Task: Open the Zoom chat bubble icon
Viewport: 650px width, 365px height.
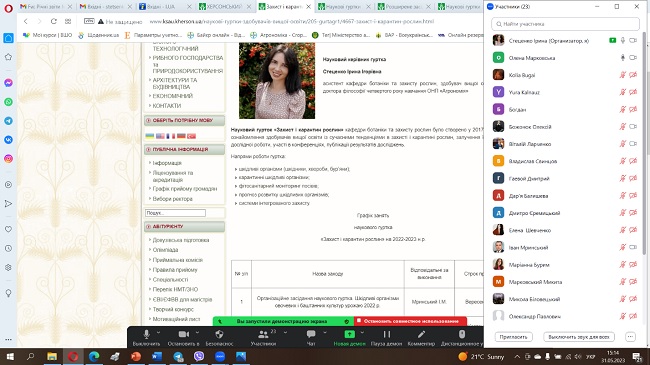Action: click(311, 334)
